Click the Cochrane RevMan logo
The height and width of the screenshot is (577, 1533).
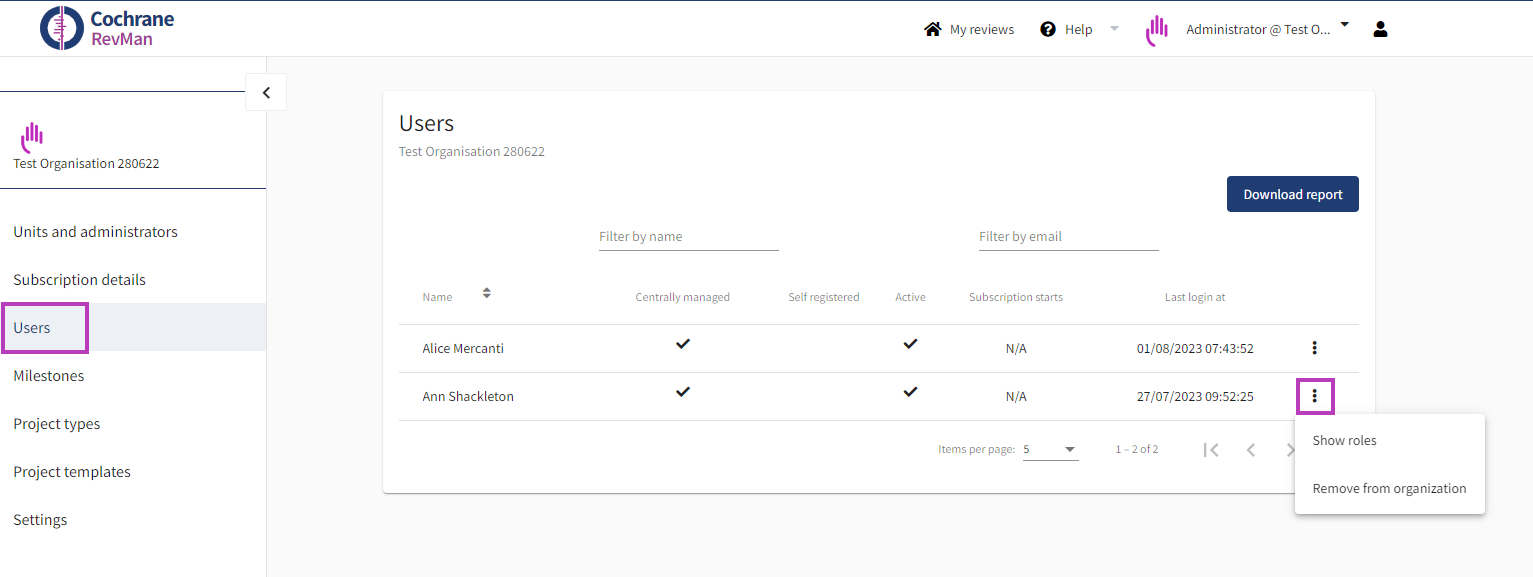click(105, 27)
